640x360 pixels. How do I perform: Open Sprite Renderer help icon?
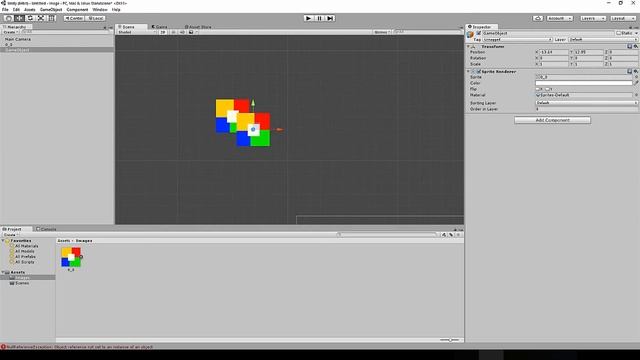pos(629,71)
